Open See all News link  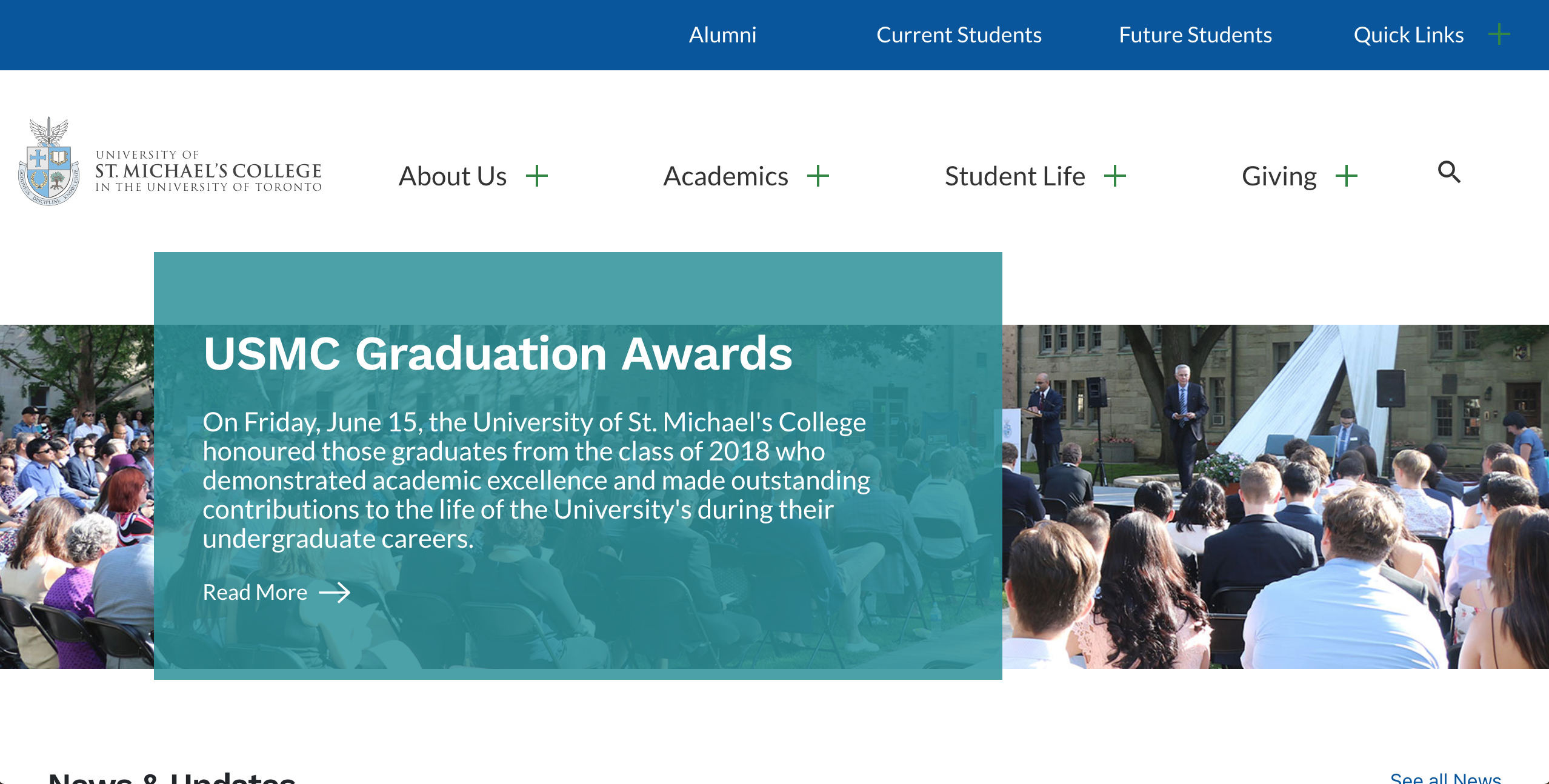coord(1445,777)
